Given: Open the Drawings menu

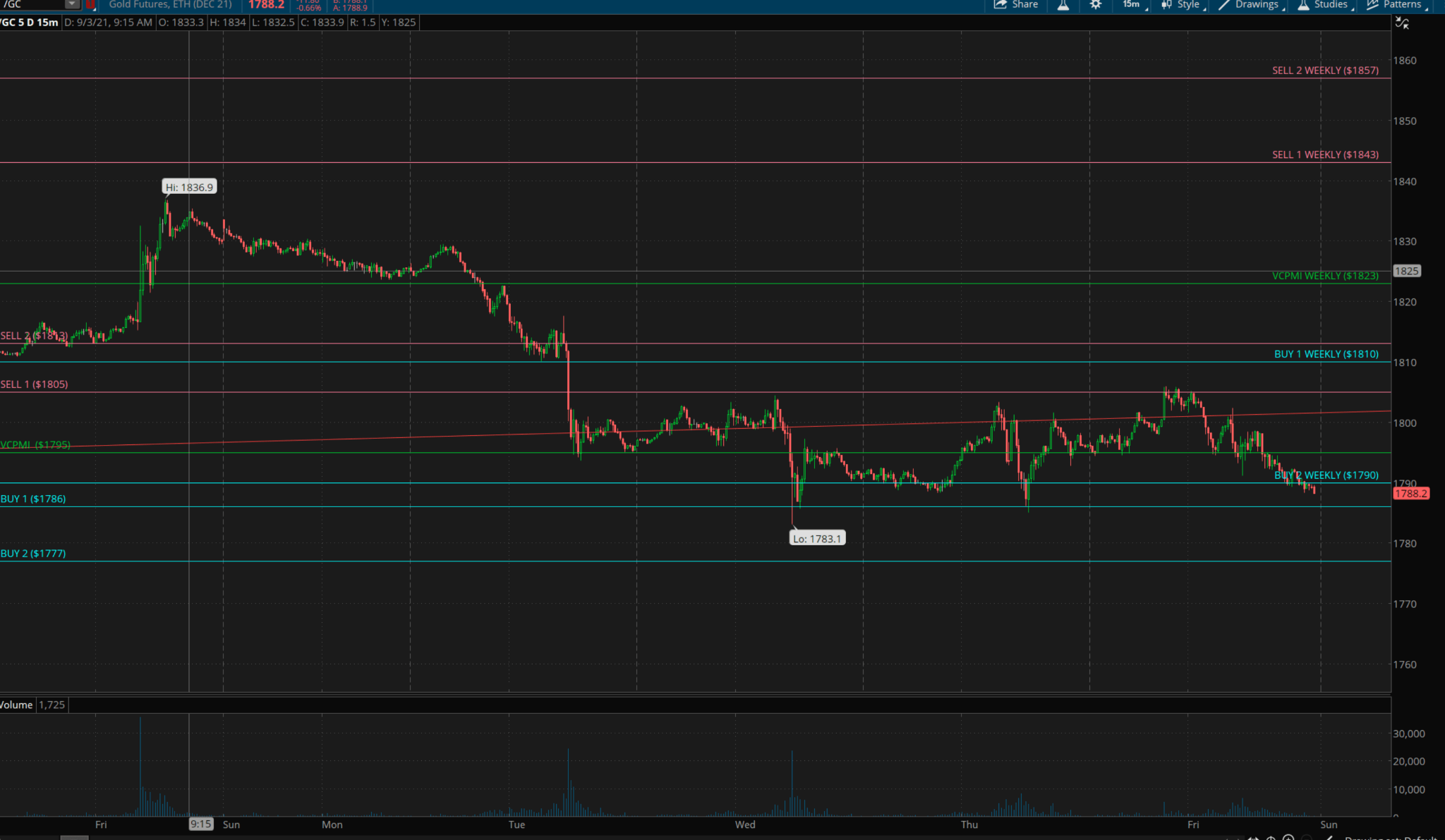Looking at the screenshot, I should 1252,4.
